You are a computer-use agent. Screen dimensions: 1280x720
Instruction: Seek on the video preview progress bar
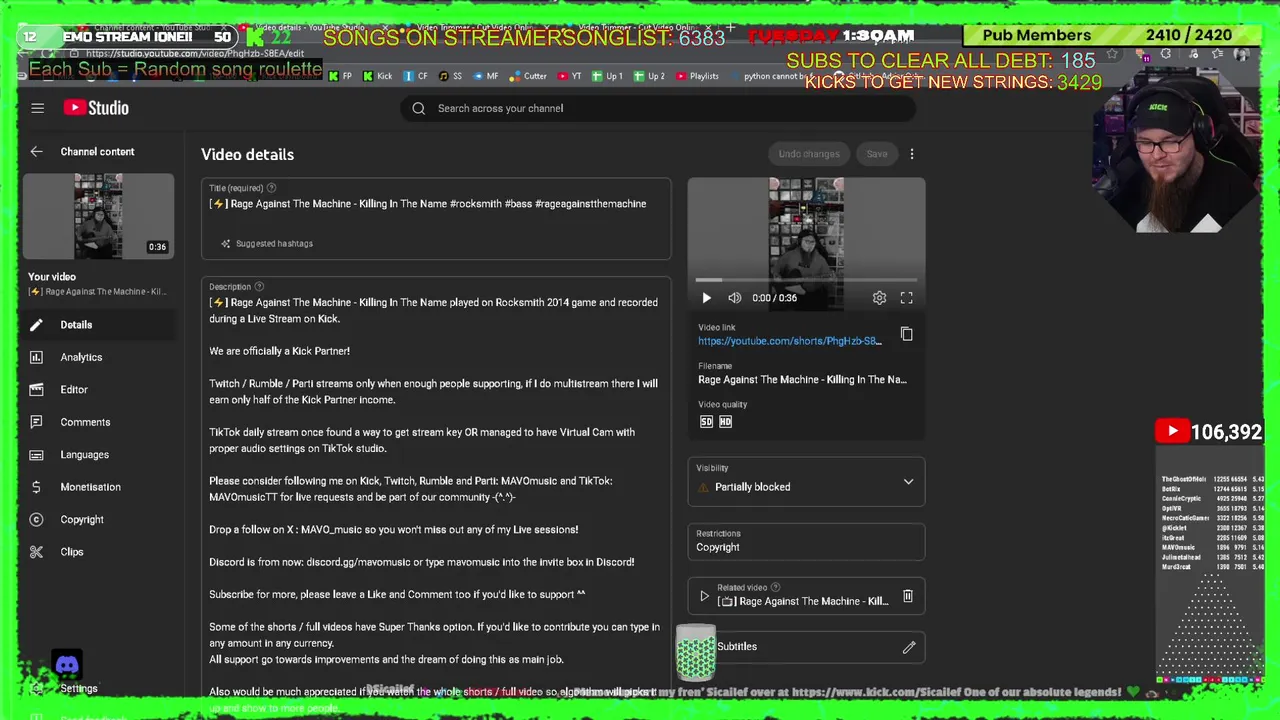point(806,280)
